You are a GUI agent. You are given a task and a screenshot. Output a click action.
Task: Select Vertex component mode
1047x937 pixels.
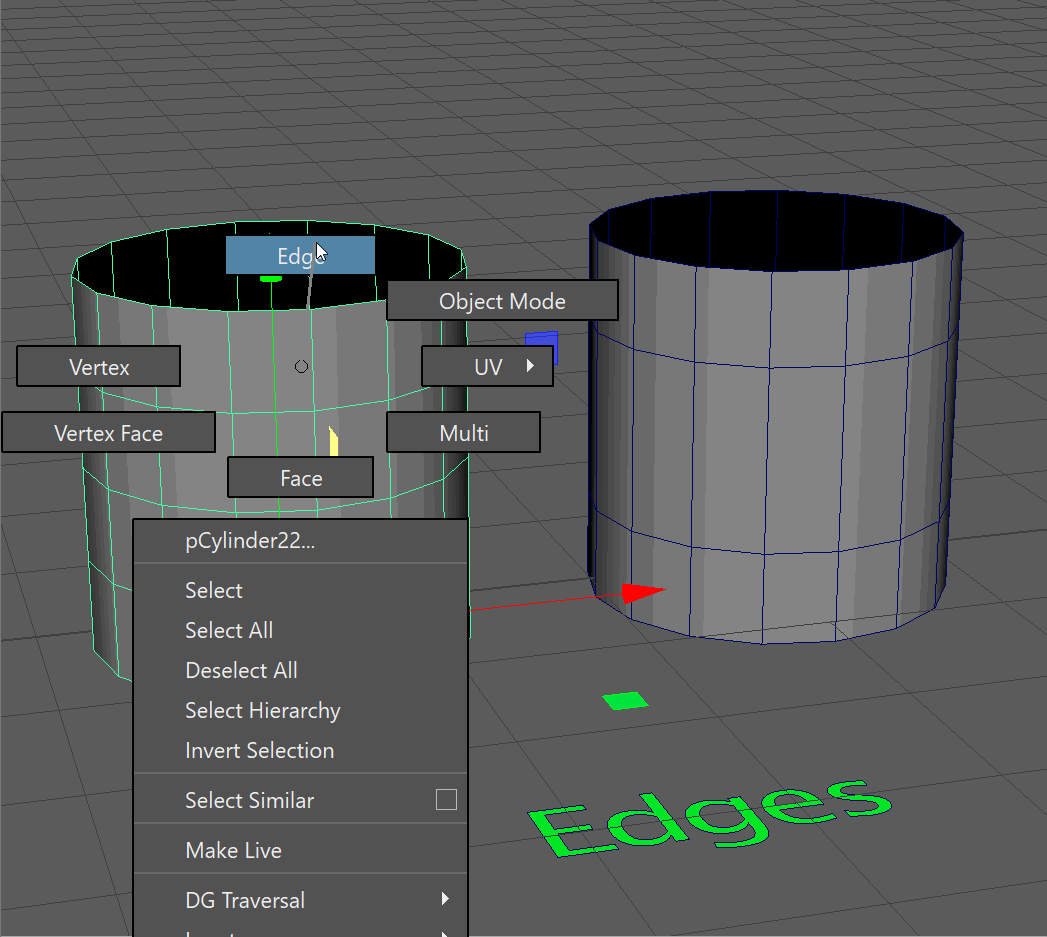click(99, 367)
